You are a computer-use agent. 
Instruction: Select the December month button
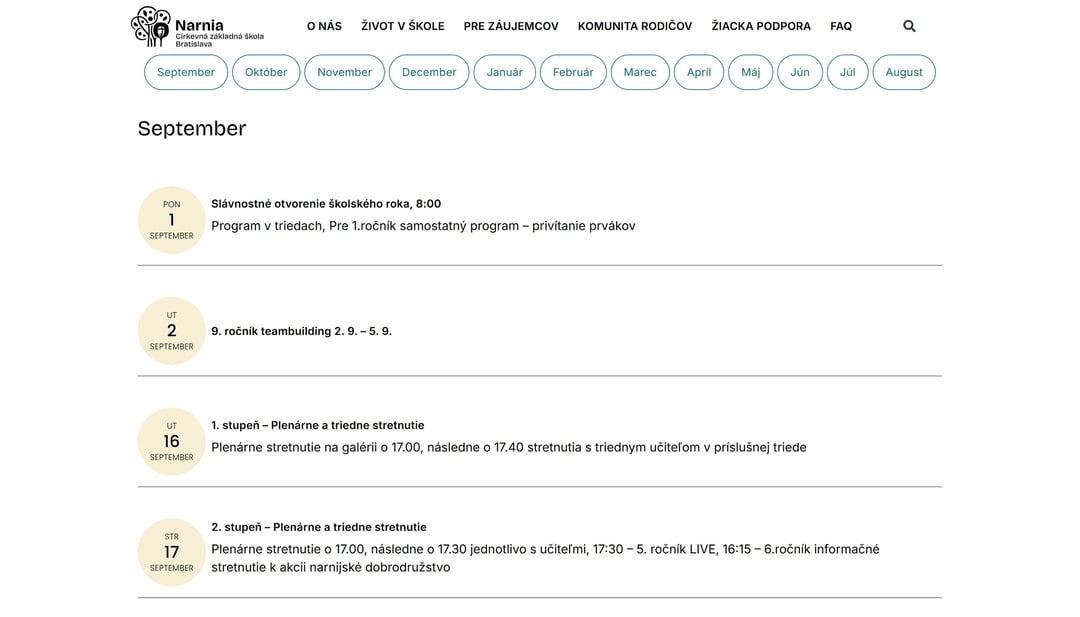click(429, 72)
